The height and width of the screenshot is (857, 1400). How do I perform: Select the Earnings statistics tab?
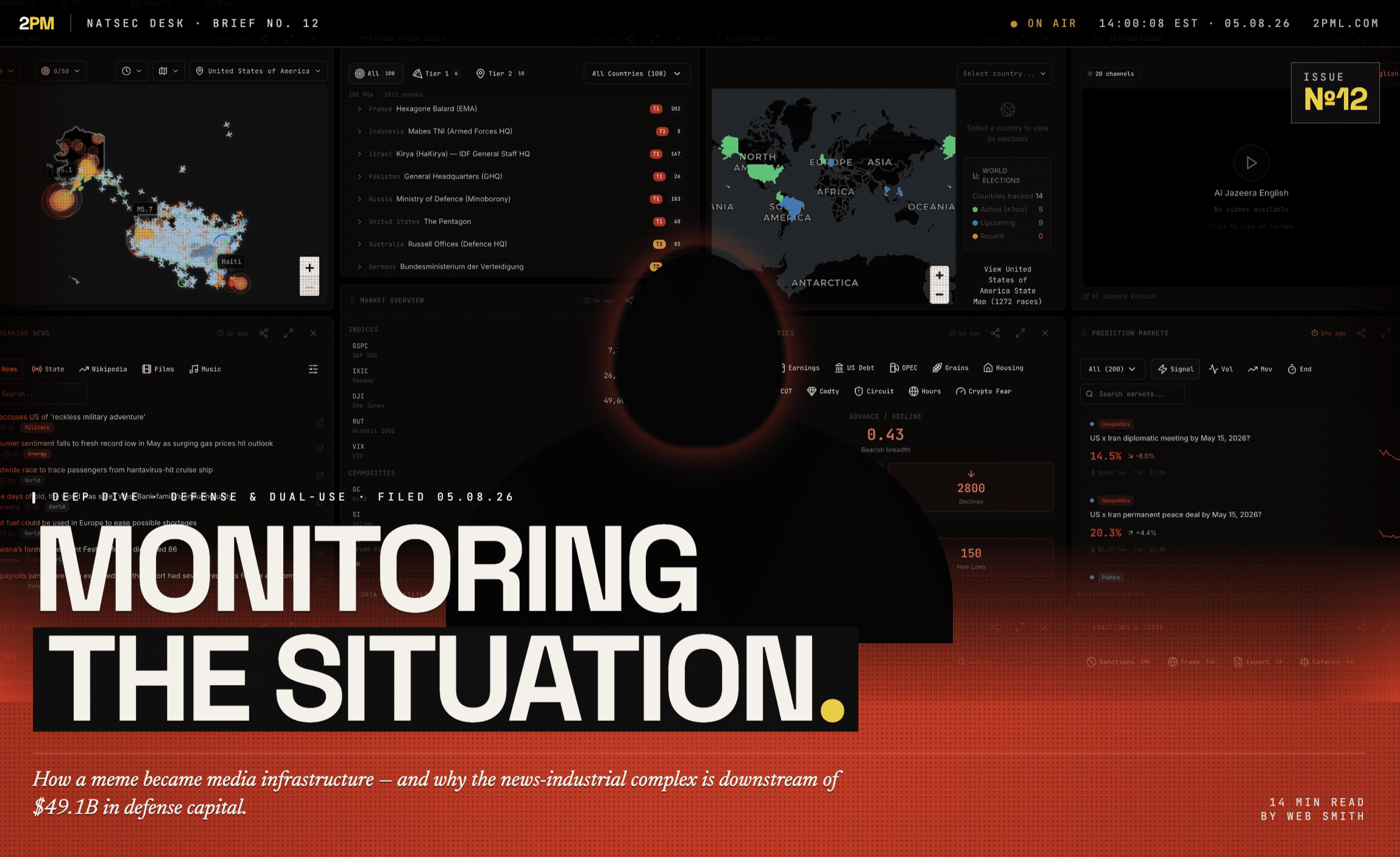point(801,368)
